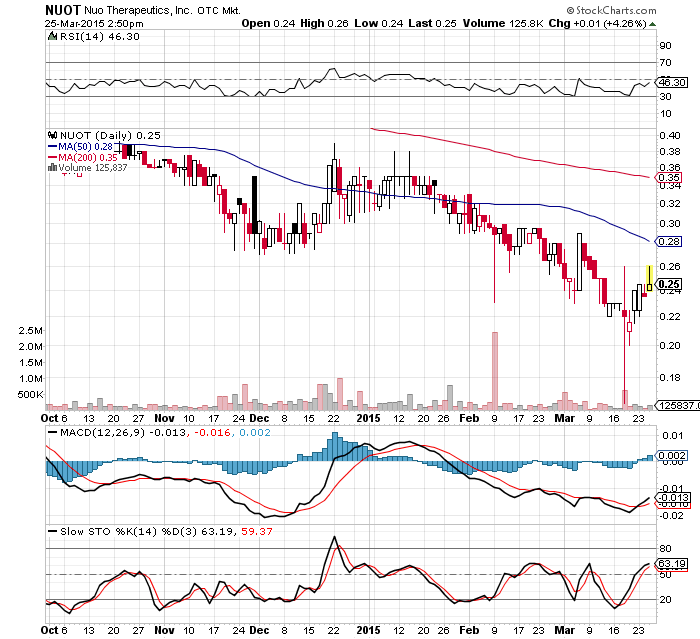Image resolution: width=700 pixels, height=639 pixels.
Task: Click the 2015 label on the bottom date axis
Action: point(368,630)
